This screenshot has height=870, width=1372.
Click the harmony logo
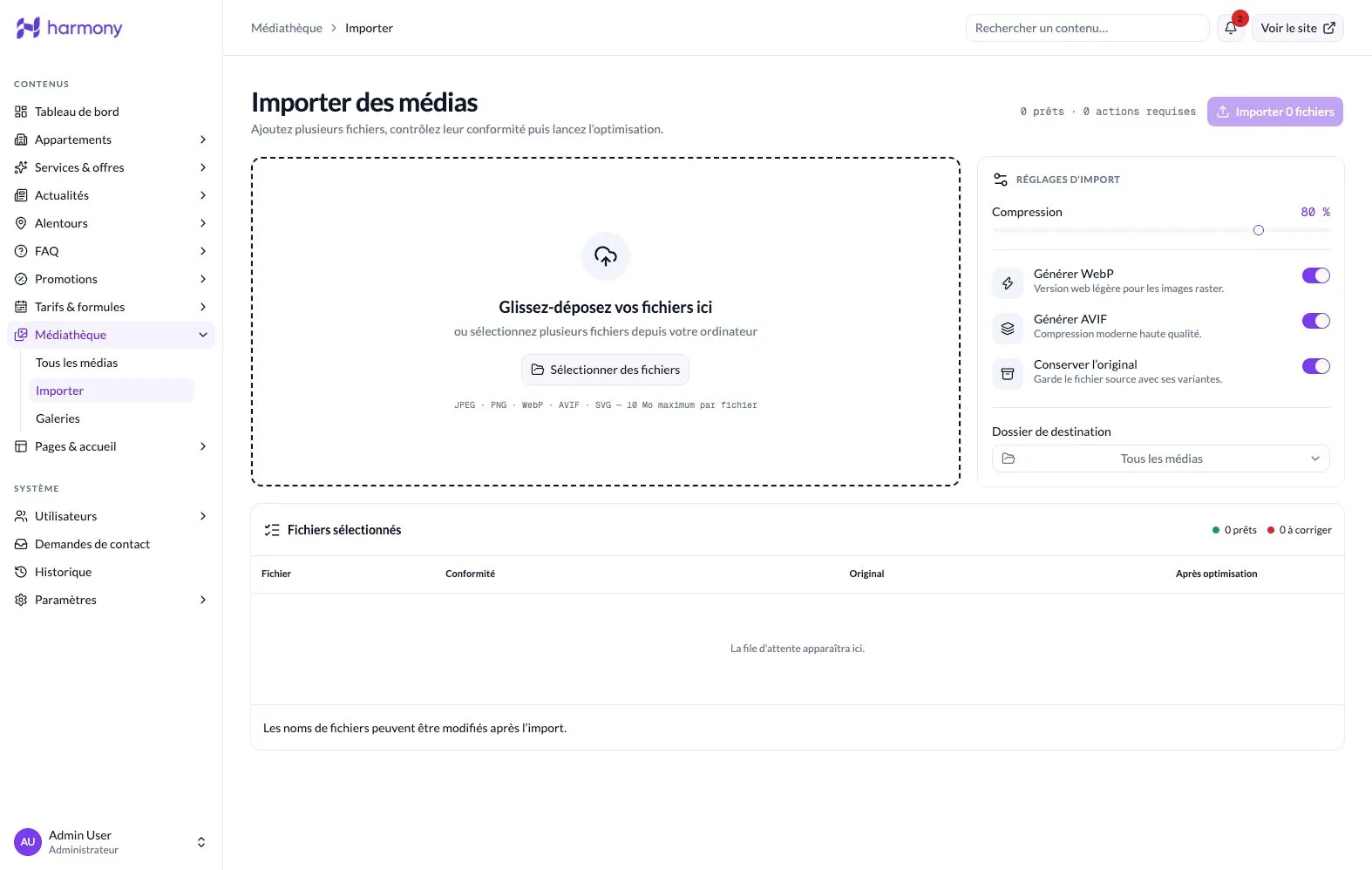[x=70, y=28]
